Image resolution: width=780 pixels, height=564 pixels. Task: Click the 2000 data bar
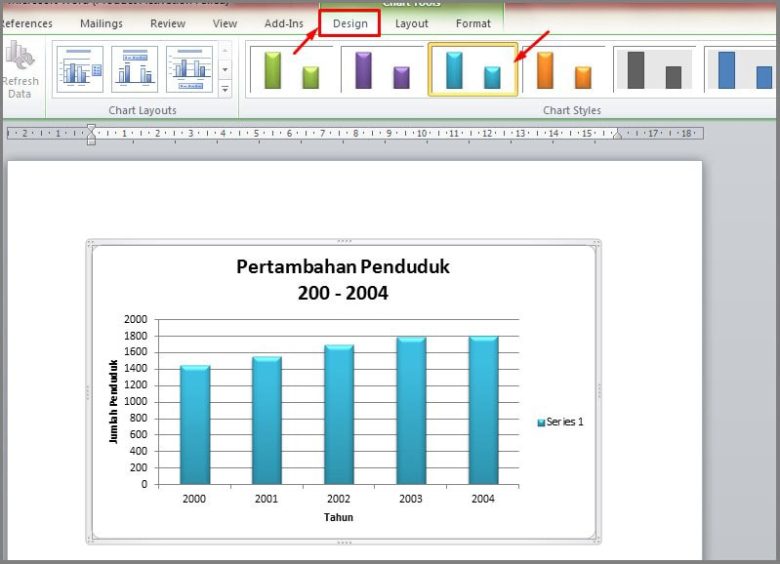tap(195, 425)
